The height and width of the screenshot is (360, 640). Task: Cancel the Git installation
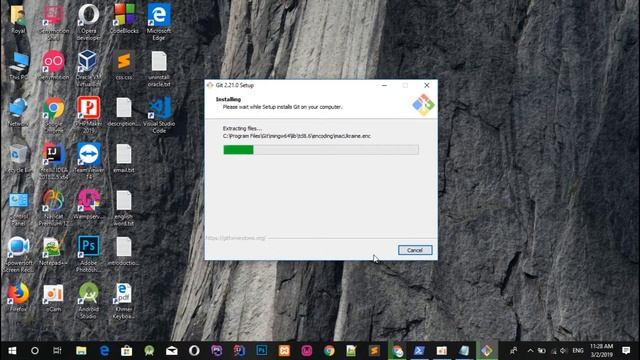coord(415,250)
